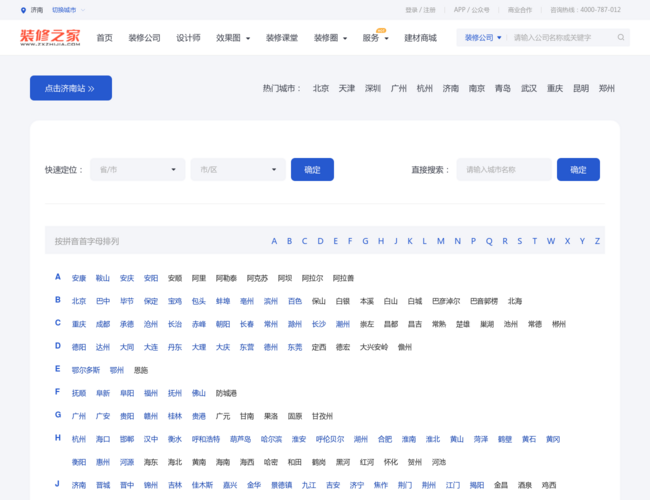Open 建材商城 from the navigation
The image size is (650, 500).
[x=420, y=38]
